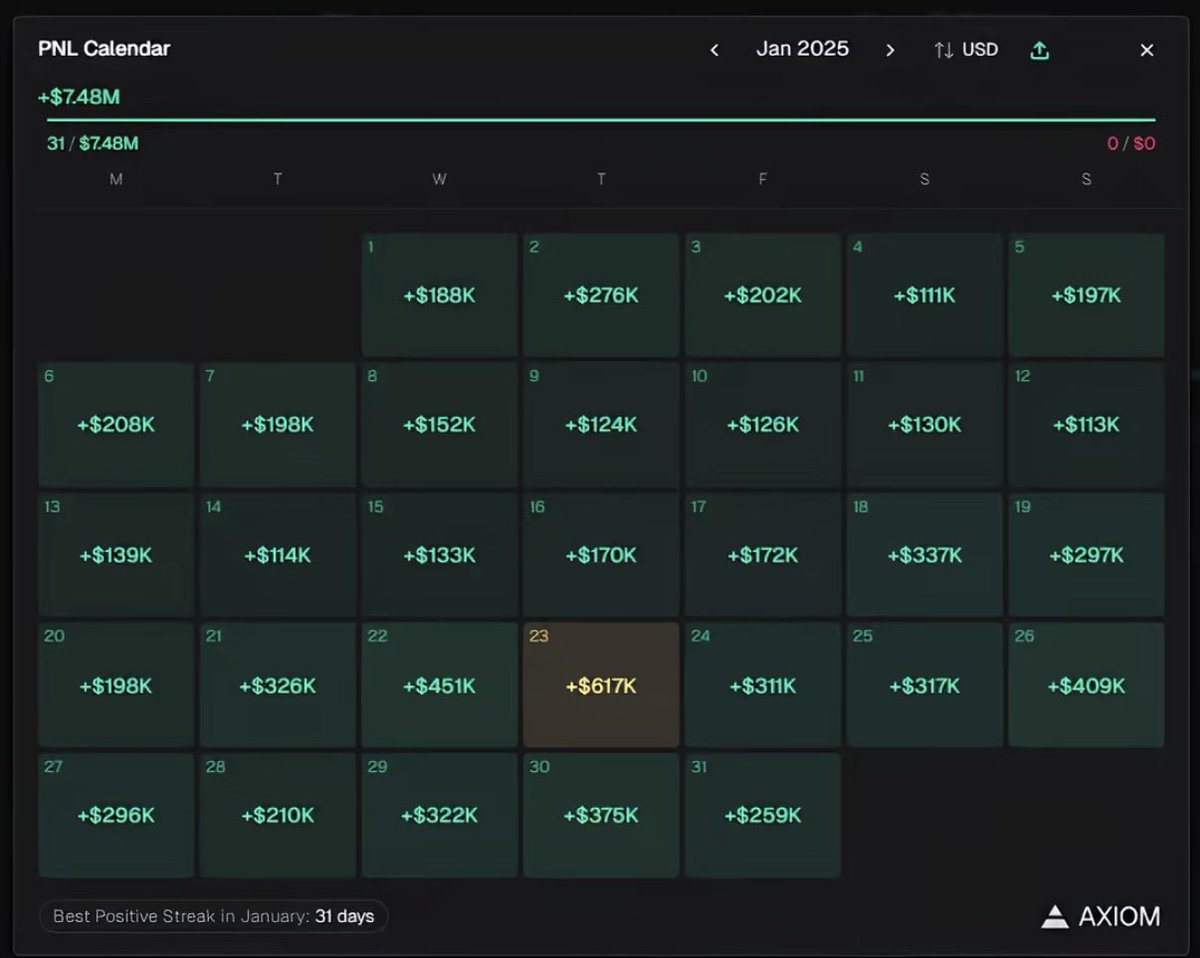Select day 7 cell showing +$198K

(278, 425)
